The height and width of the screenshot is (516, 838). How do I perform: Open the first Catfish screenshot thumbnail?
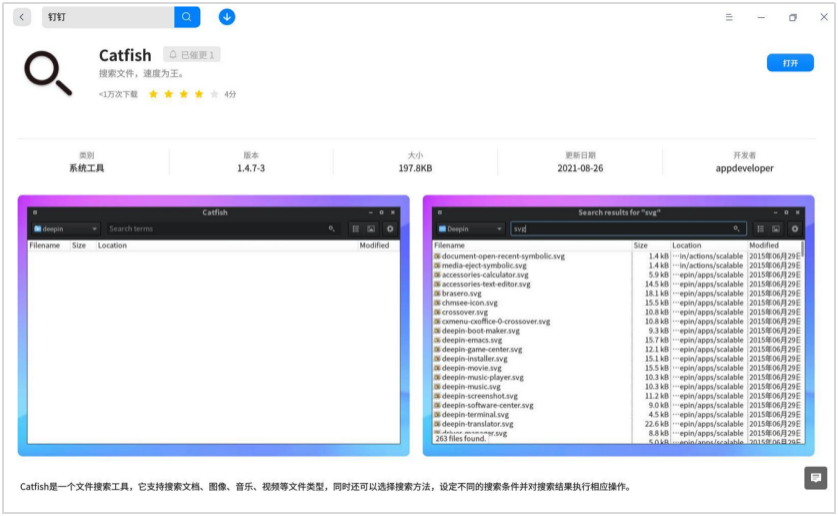click(213, 325)
